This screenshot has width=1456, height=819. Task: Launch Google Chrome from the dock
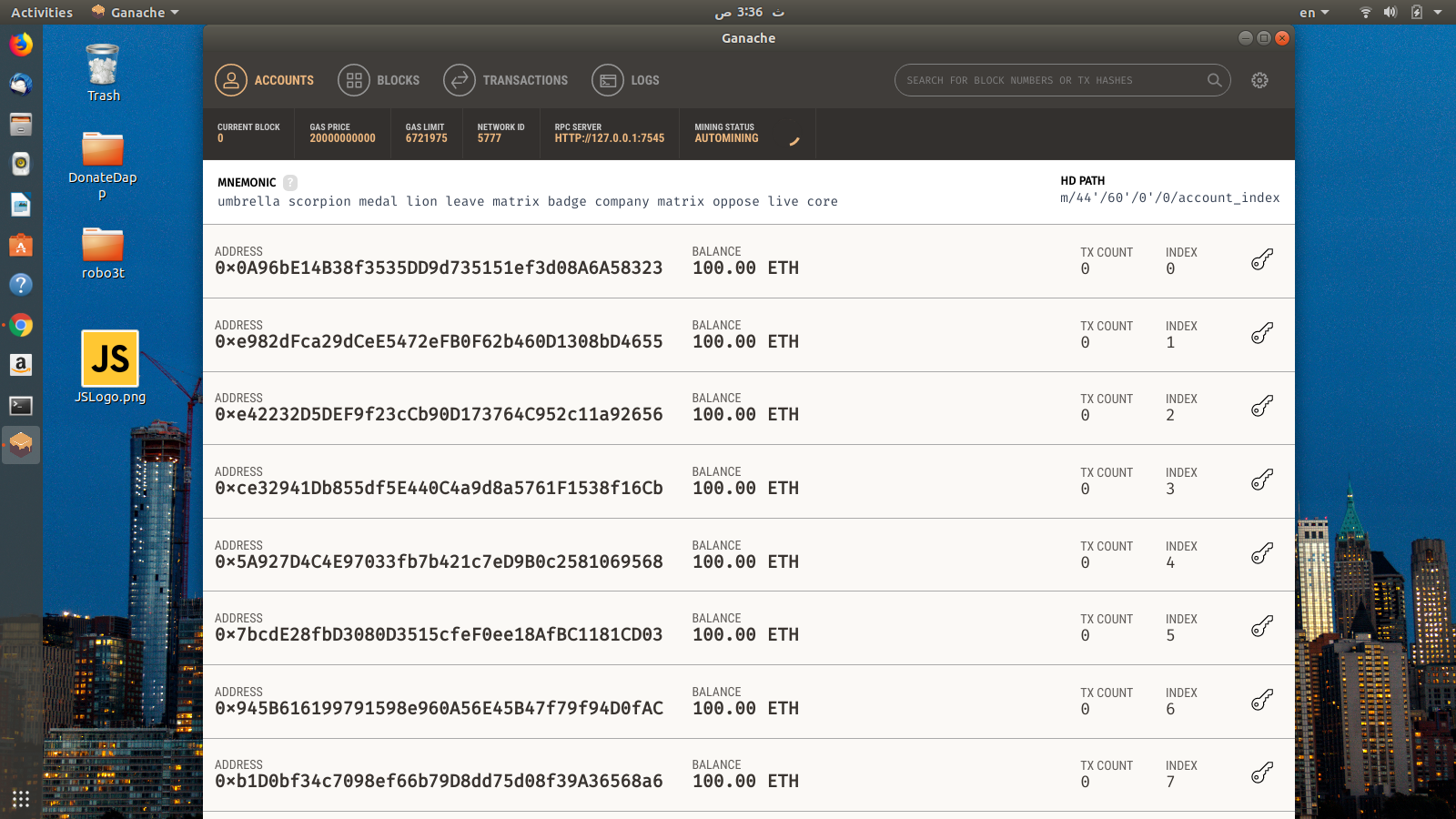21,325
